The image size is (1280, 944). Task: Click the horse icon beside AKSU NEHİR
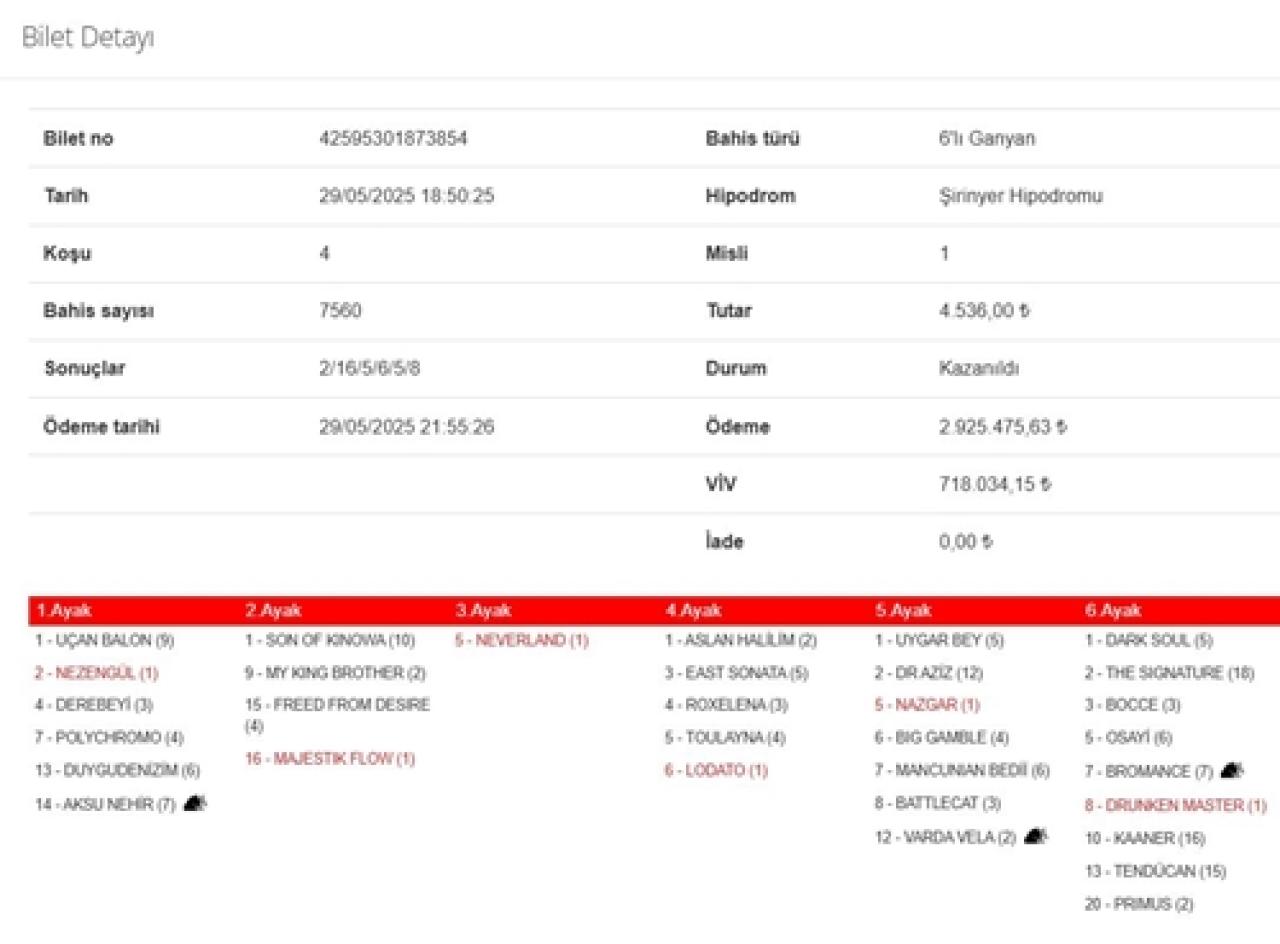click(x=195, y=803)
